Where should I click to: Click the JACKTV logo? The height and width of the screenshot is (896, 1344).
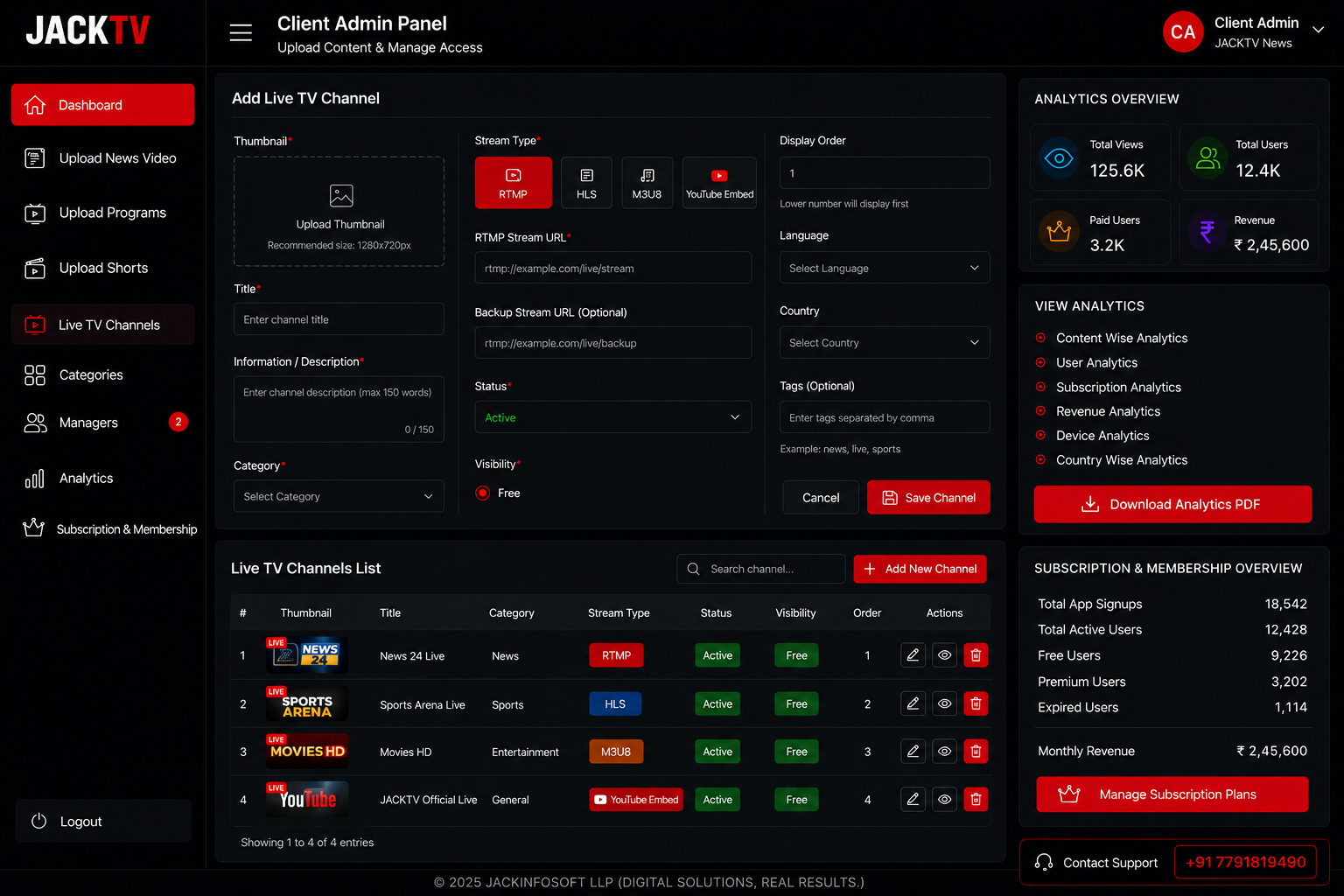[x=87, y=31]
